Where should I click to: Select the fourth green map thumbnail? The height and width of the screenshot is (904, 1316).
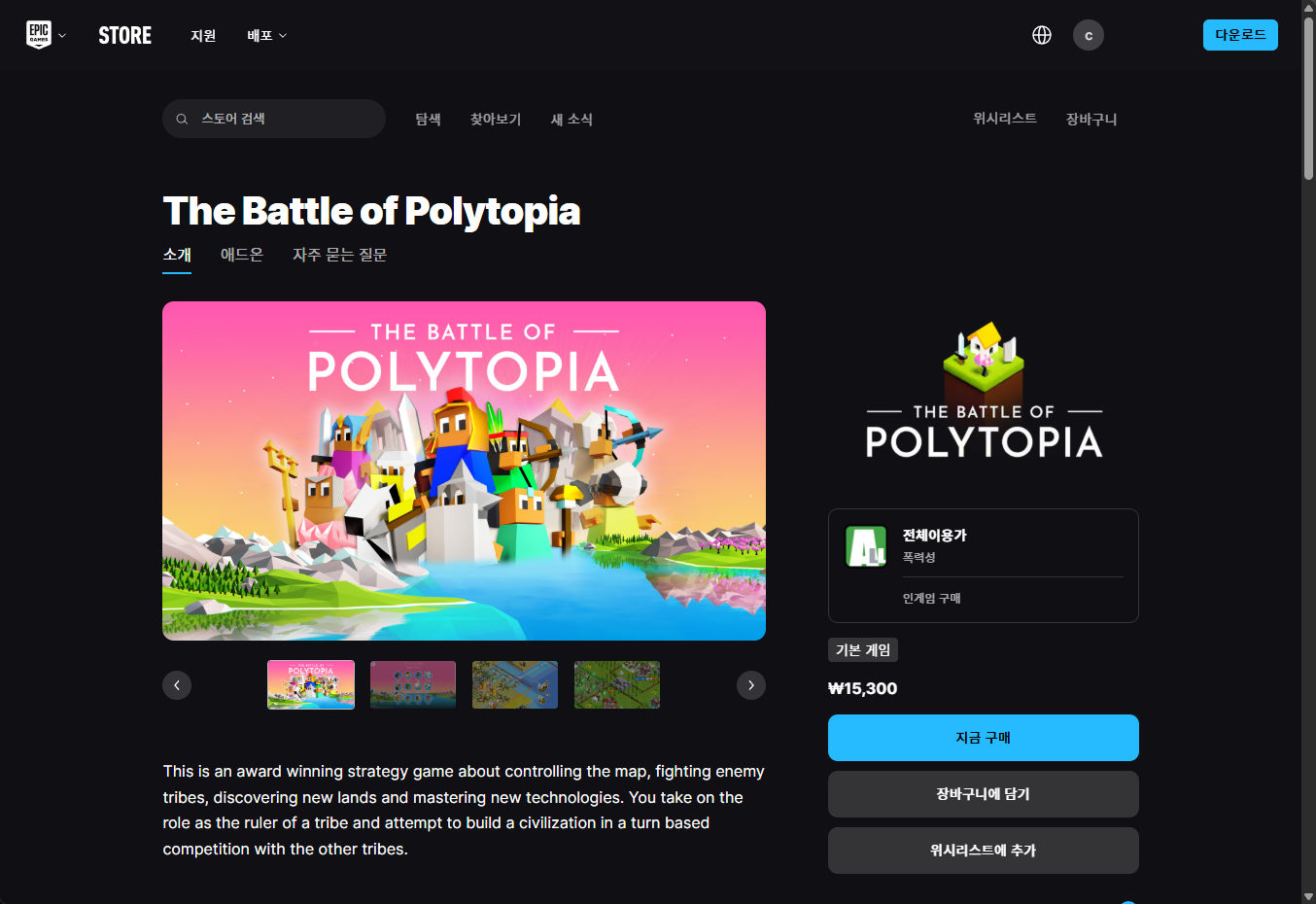[x=617, y=684]
